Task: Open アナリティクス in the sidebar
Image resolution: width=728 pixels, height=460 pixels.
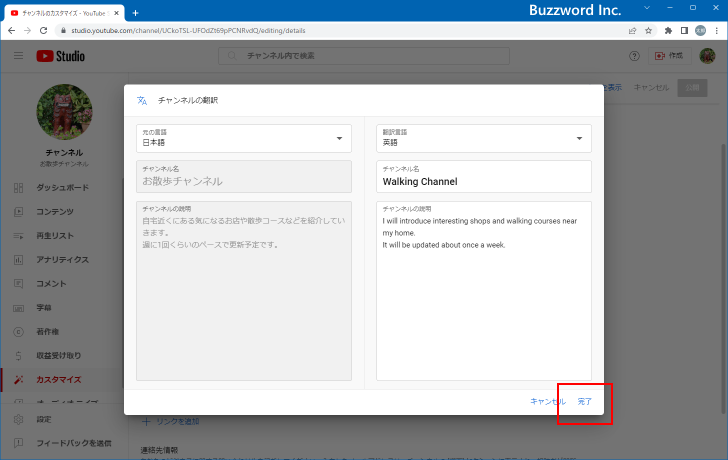Action: click(x=61, y=259)
